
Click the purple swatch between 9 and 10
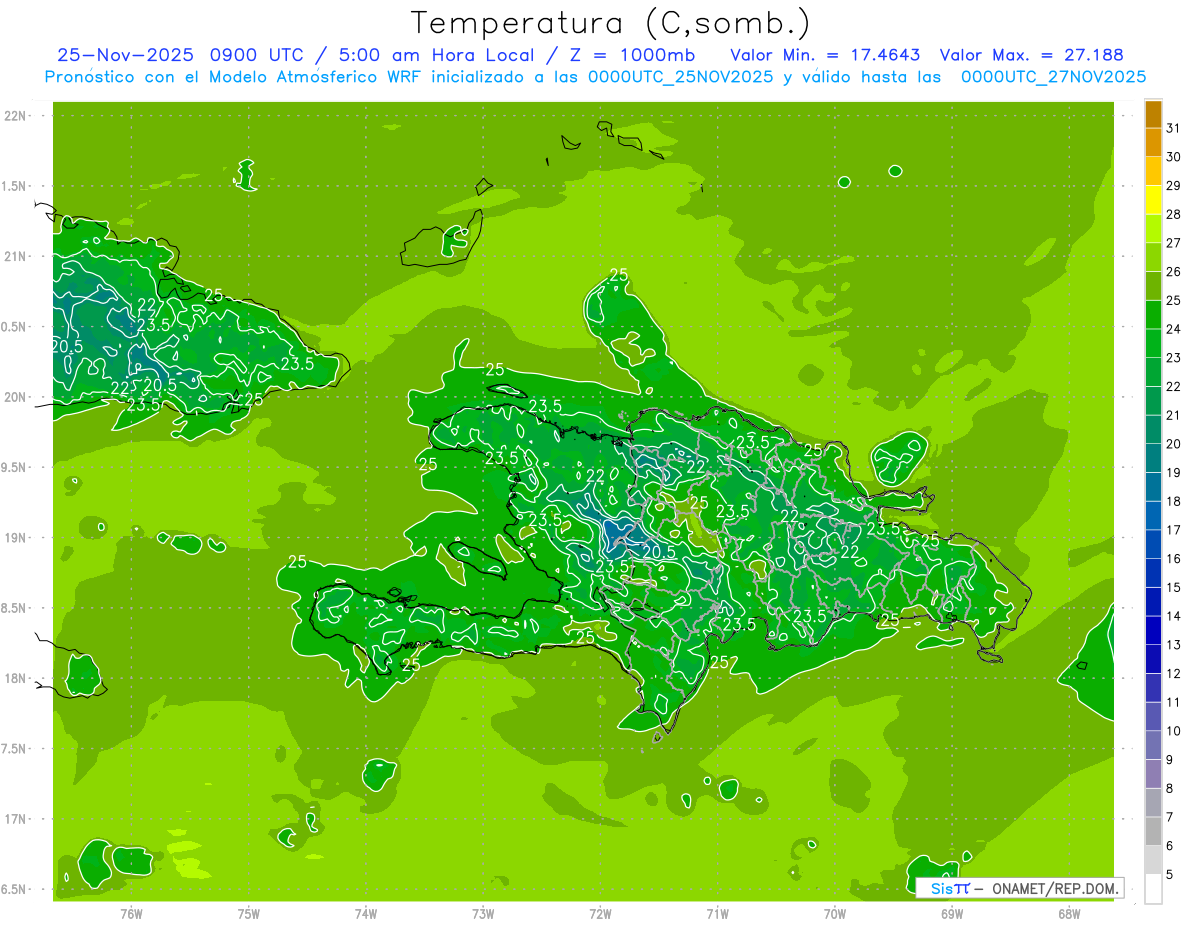[x=1153, y=746]
